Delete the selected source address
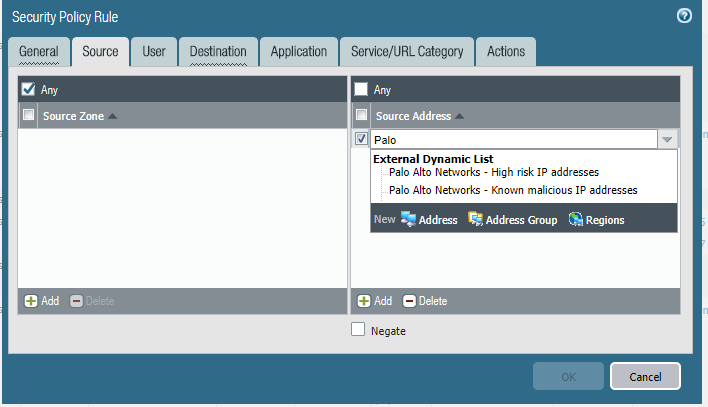The image size is (708, 407). (425, 301)
